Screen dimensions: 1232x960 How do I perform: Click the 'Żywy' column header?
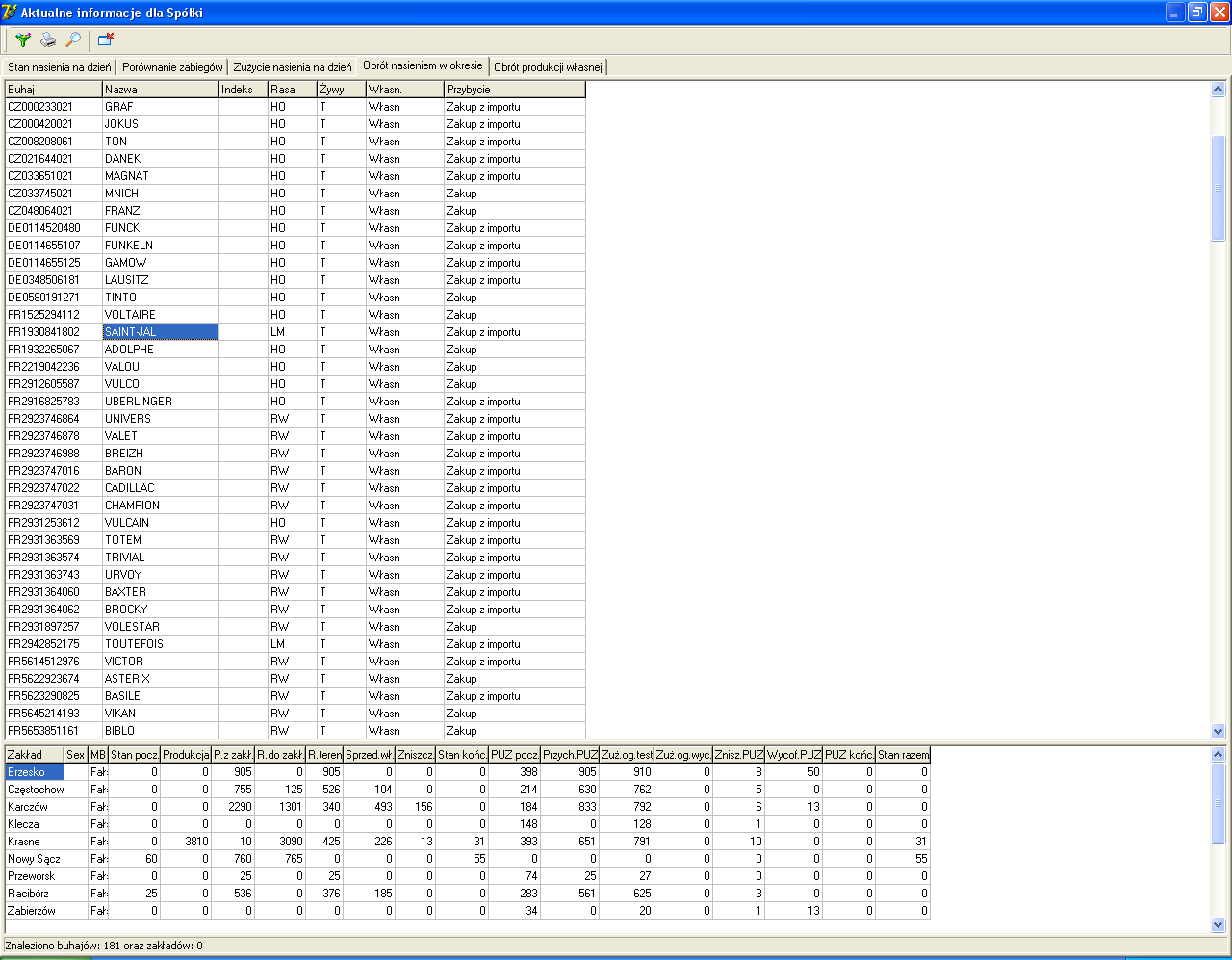342,90
